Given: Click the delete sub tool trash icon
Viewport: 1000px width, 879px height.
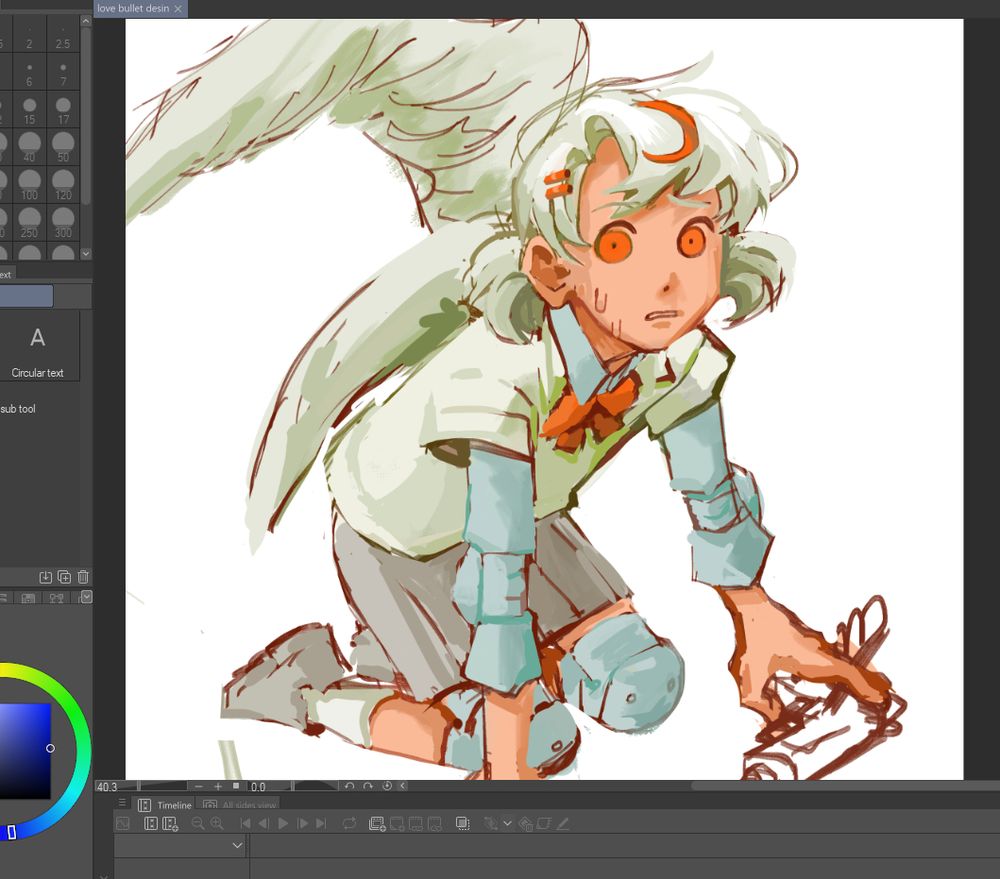Looking at the screenshot, I should click(x=83, y=577).
